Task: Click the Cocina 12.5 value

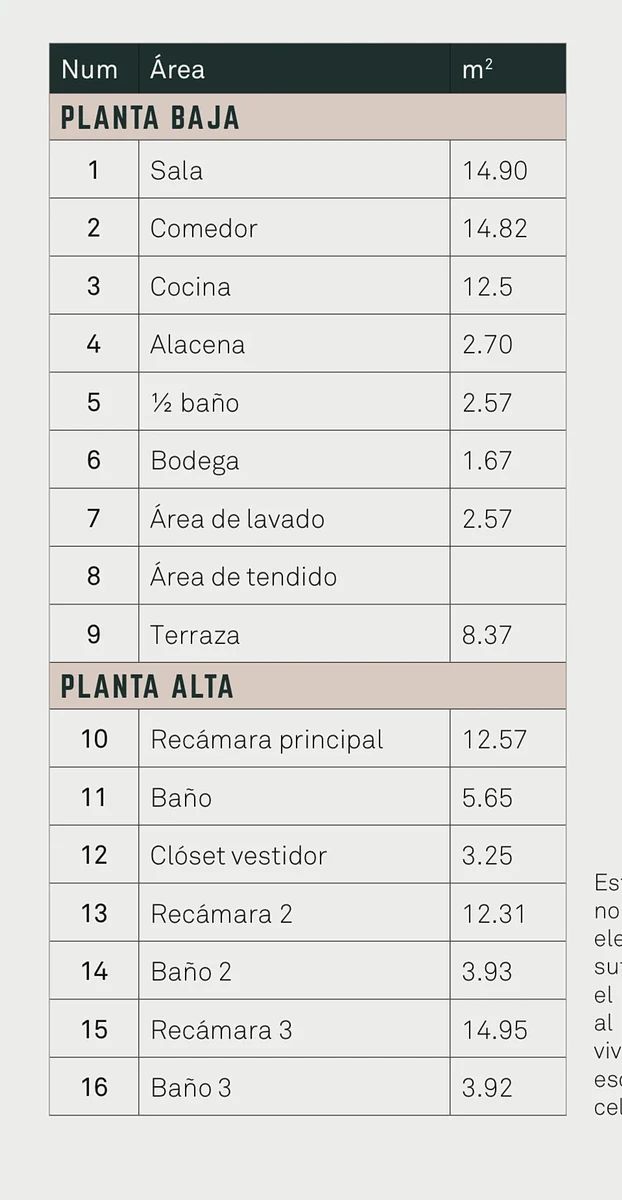Action: (487, 286)
